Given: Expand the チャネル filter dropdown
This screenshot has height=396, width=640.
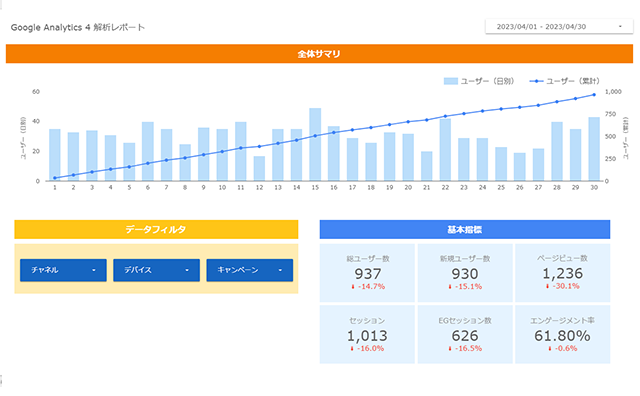Looking at the screenshot, I should tap(63, 270).
